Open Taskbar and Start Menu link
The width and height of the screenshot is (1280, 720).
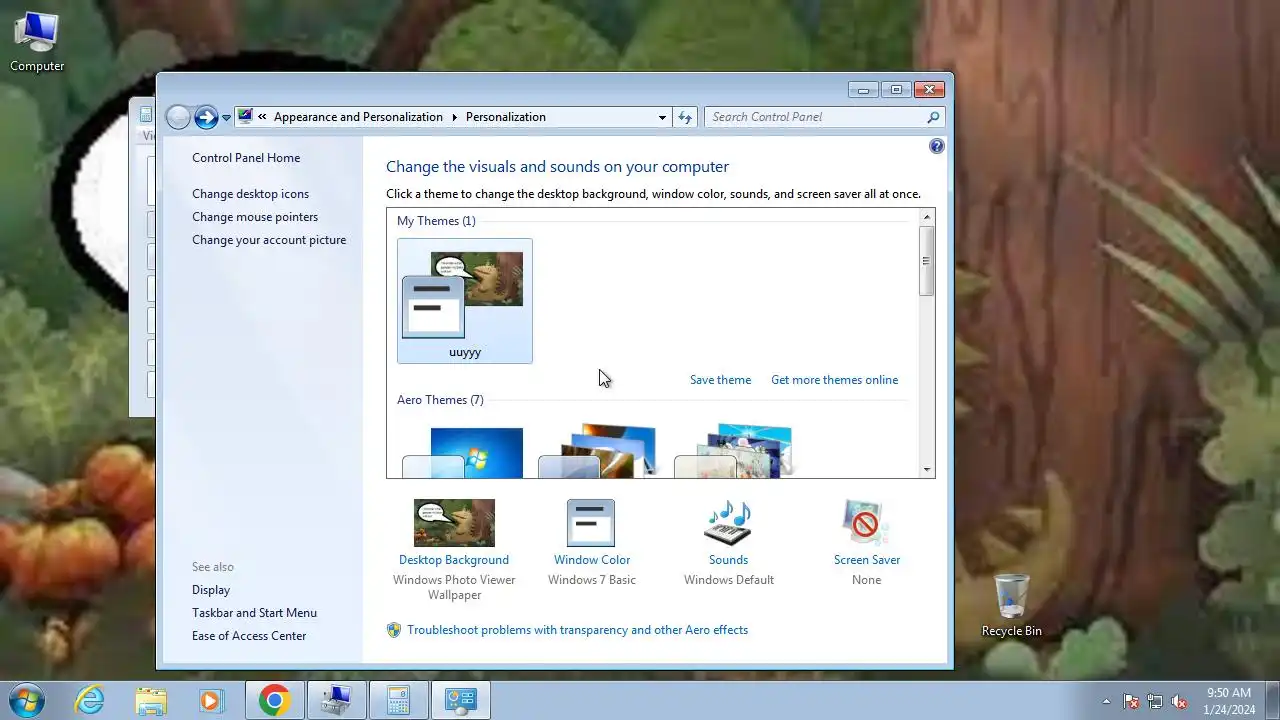coord(254,613)
